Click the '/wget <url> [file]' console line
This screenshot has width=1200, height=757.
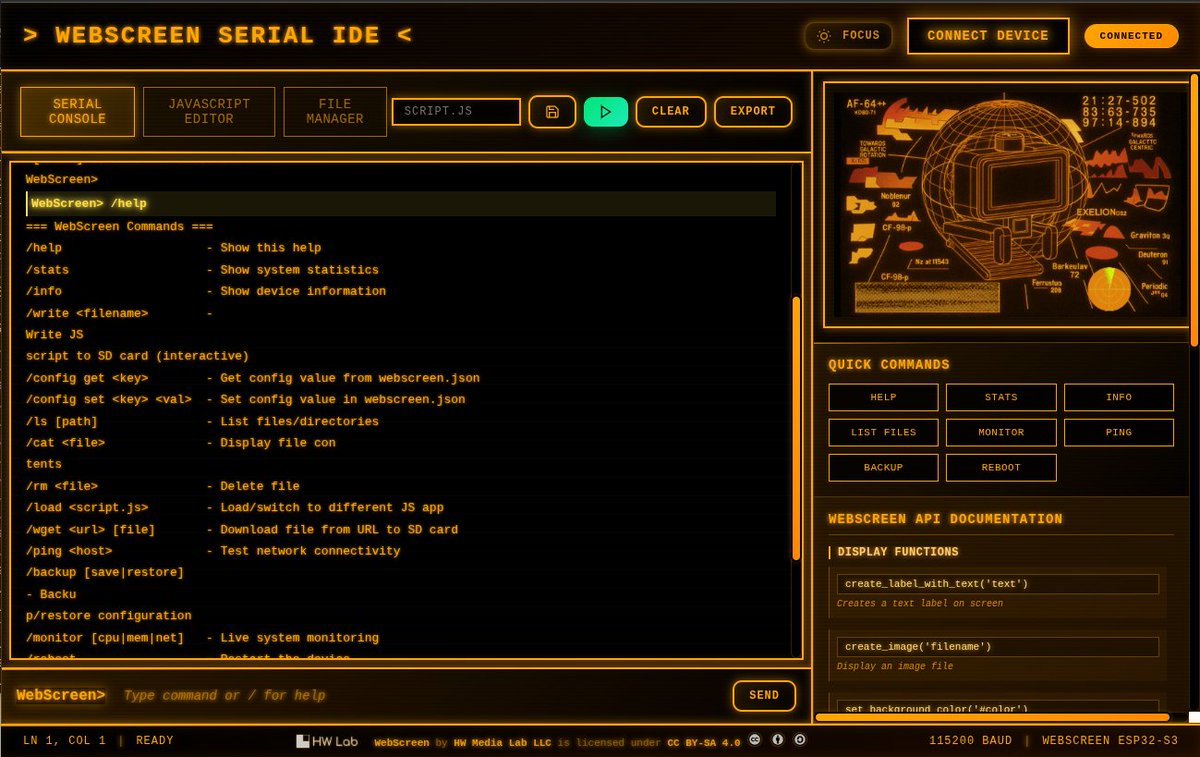(242, 529)
